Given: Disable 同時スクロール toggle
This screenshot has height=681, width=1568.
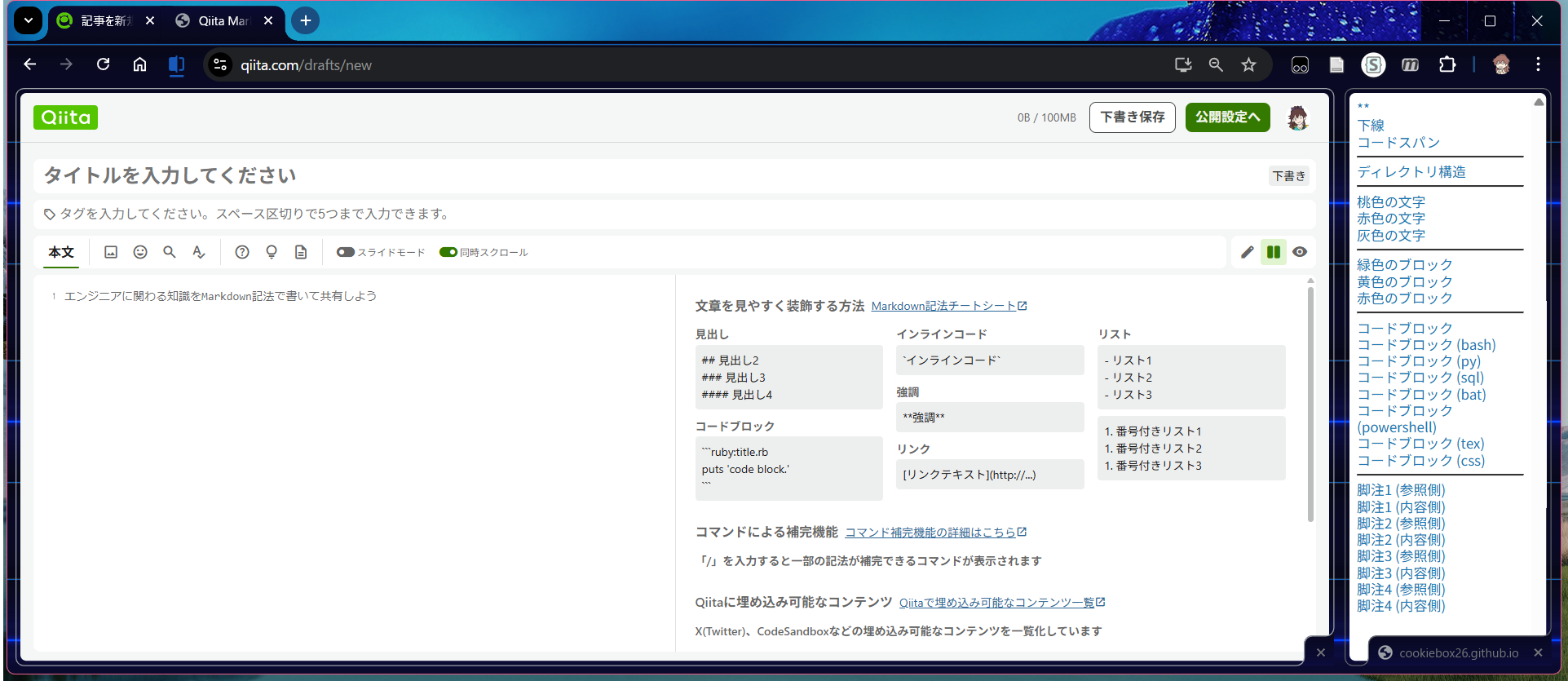Looking at the screenshot, I should point(448,252).
